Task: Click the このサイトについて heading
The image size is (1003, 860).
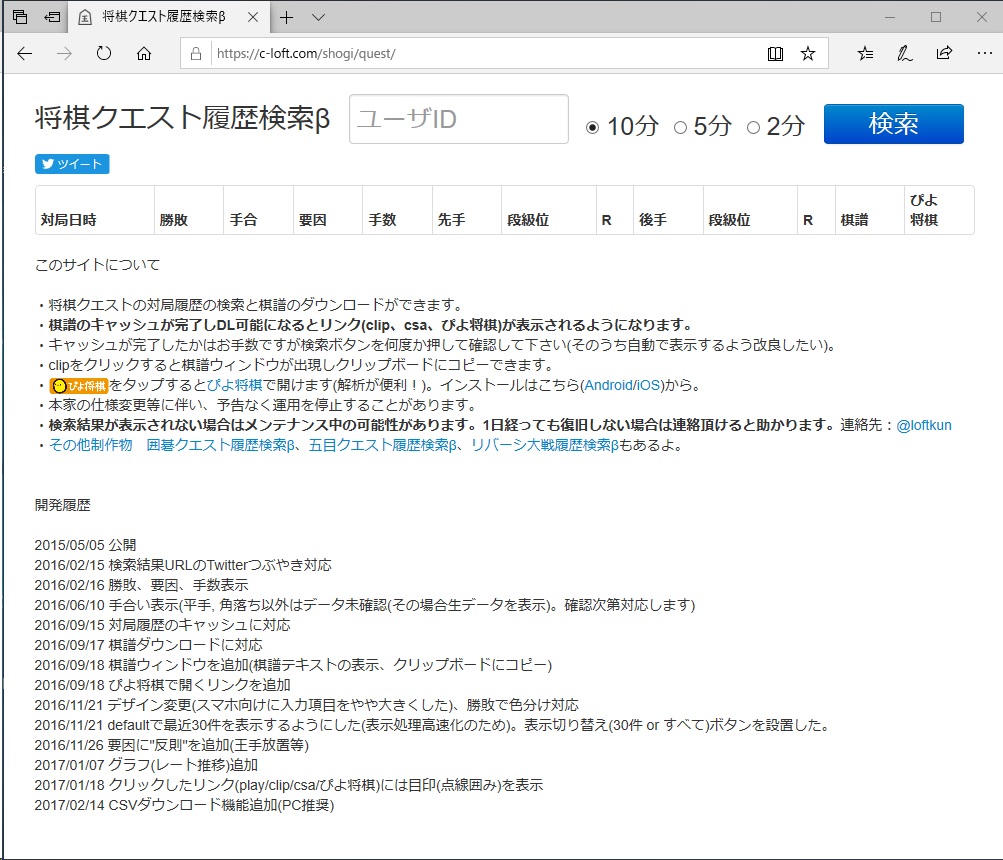Action: 97,265
